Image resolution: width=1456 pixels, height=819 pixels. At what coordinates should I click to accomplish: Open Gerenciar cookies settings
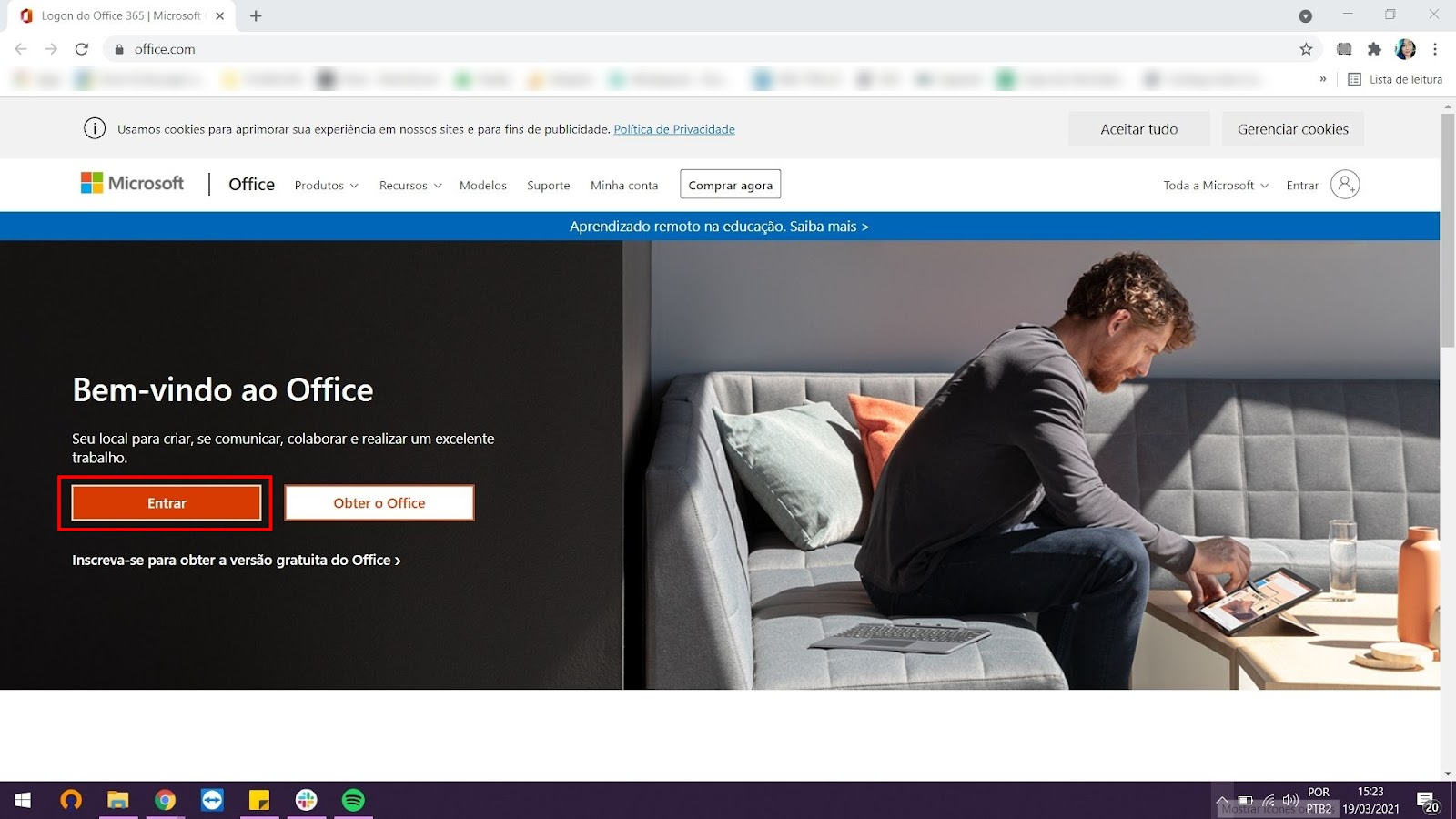tap(1293, 129)
